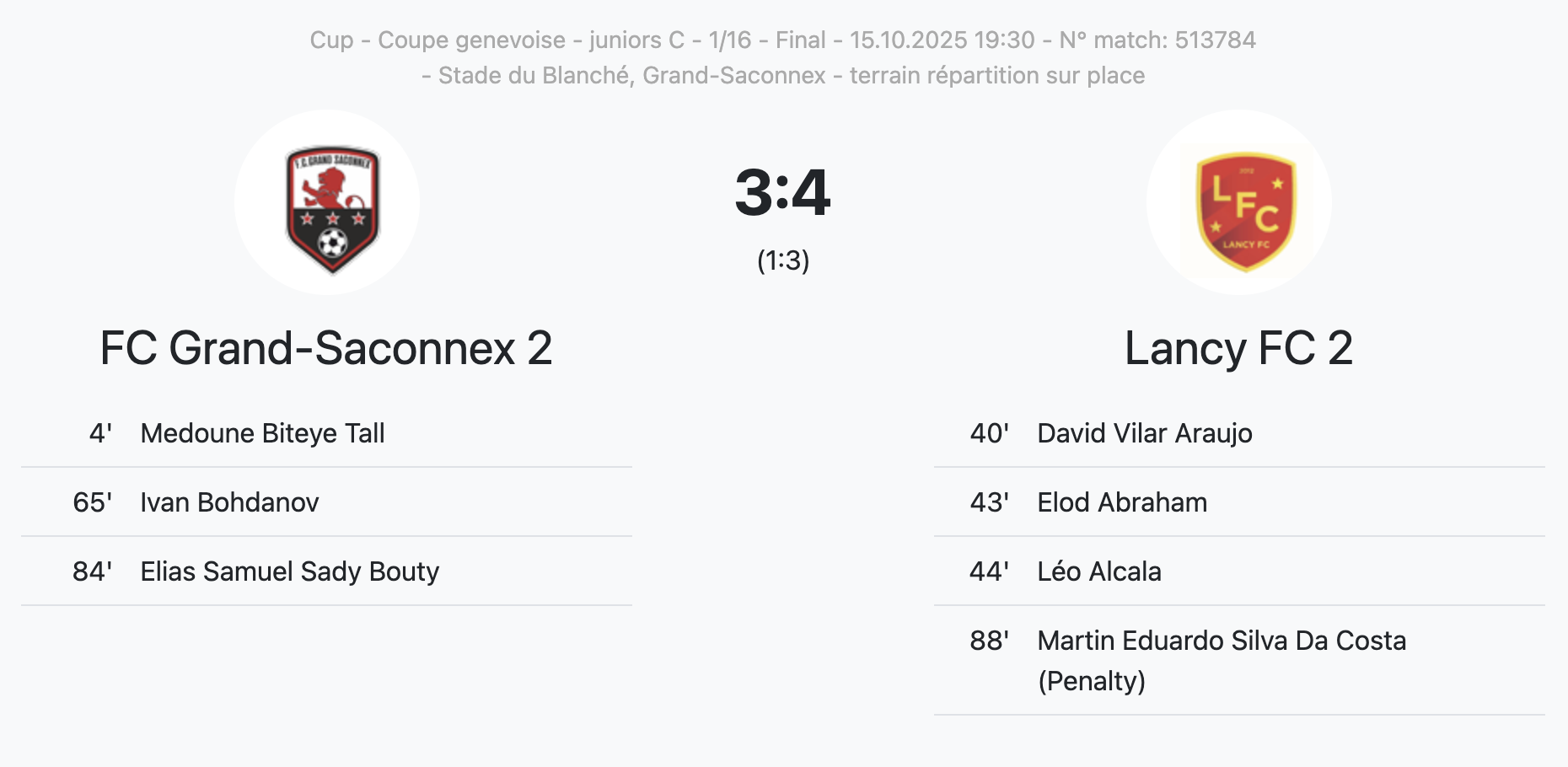Click the 40' goal minute
The image size is (1568, 767).
989,433
